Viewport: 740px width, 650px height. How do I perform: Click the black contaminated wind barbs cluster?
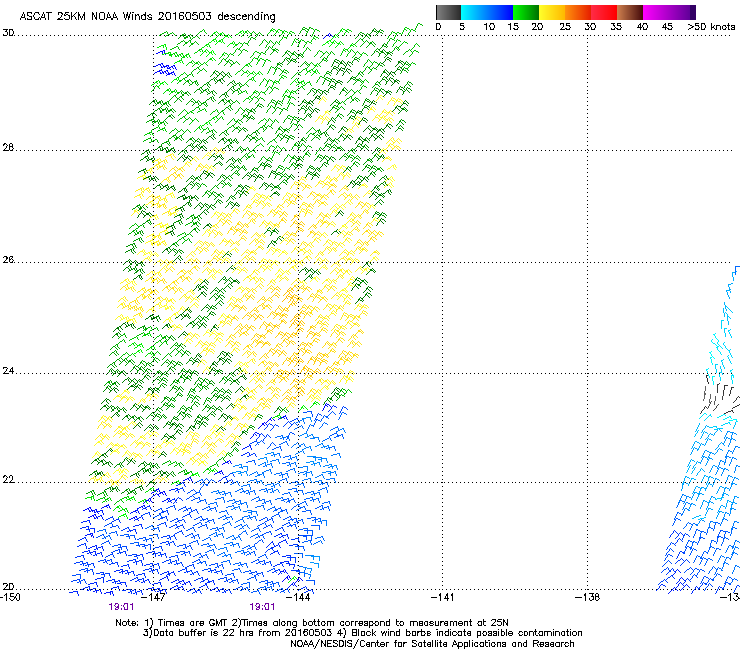point(720,397)
